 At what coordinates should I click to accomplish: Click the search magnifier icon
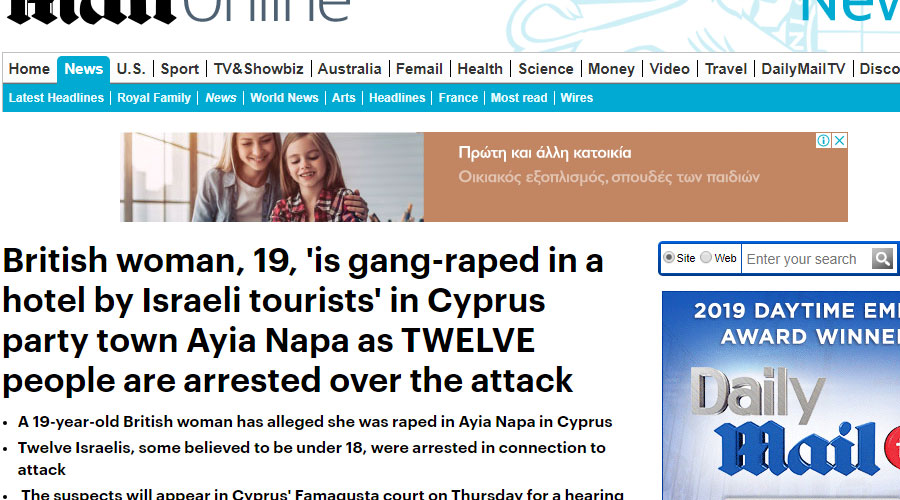coord(882,258)
